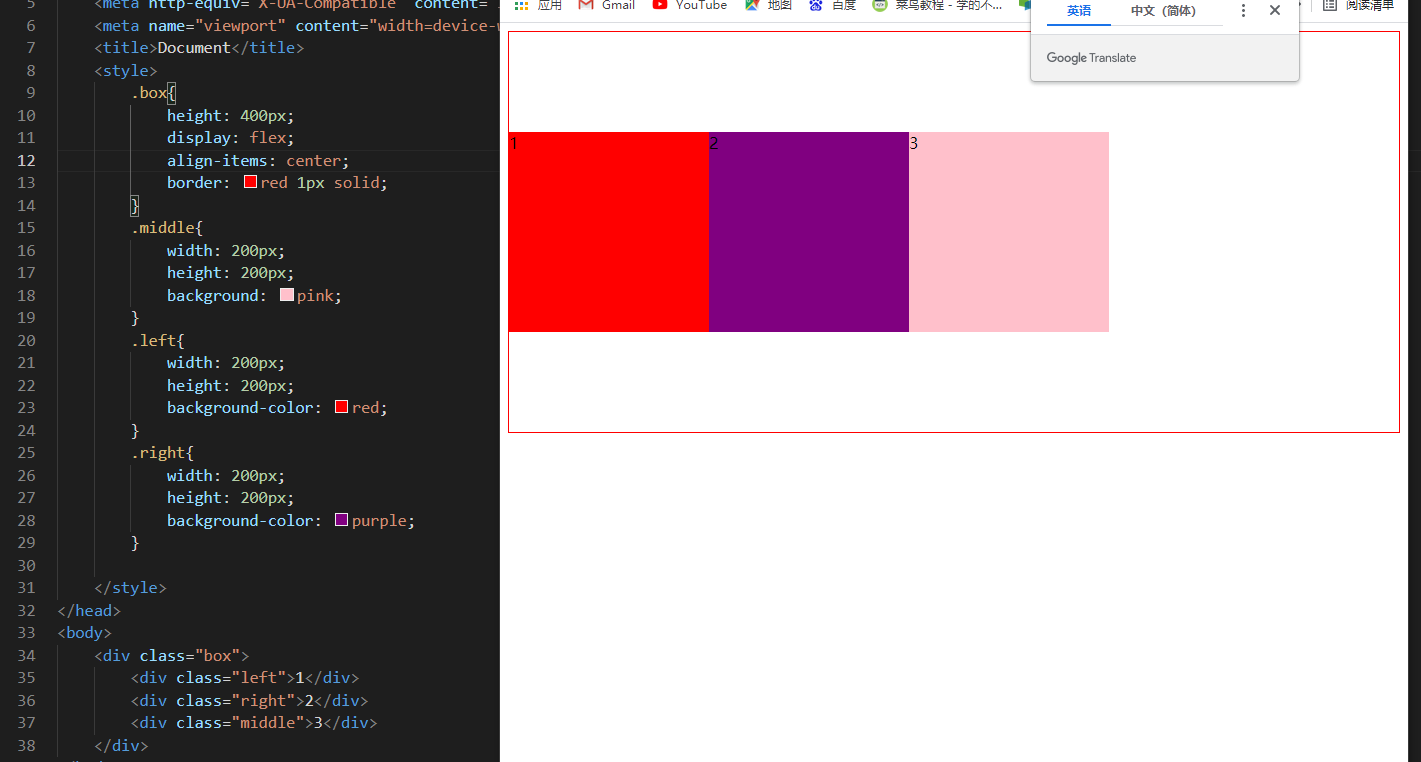Open Google Translate popup options menu

(1243, 10)
